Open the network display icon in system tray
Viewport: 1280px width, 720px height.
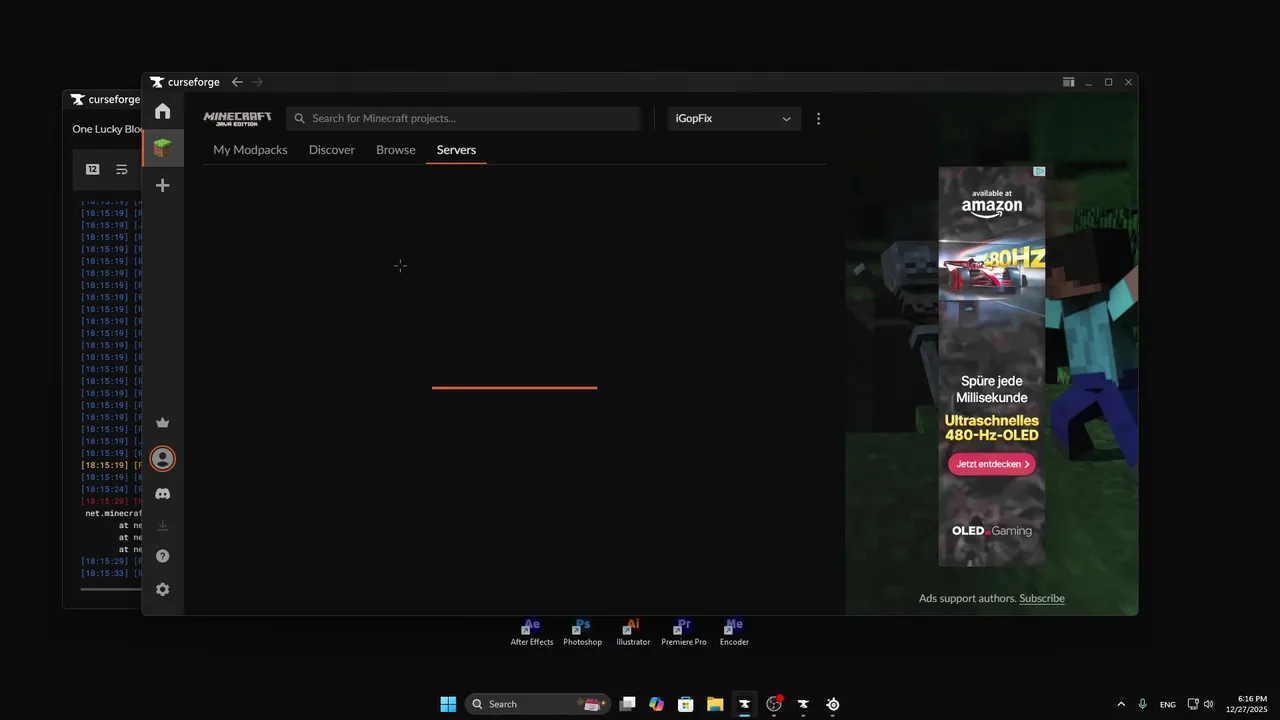(x=1193, y=704)
